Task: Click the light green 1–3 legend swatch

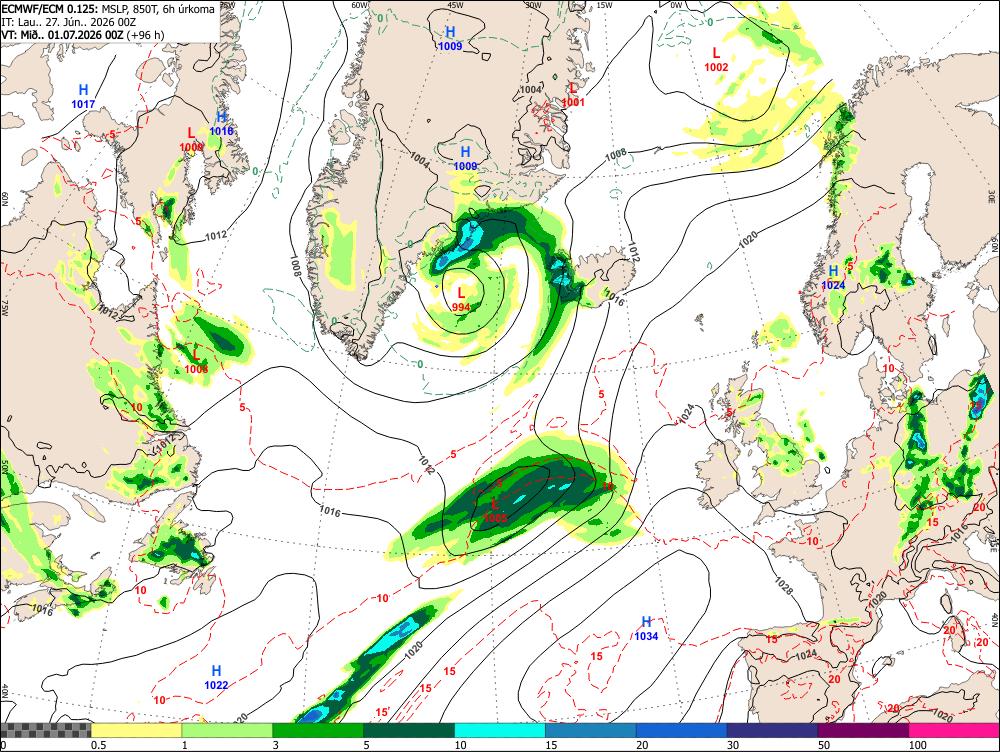Action: coord(227,730)
